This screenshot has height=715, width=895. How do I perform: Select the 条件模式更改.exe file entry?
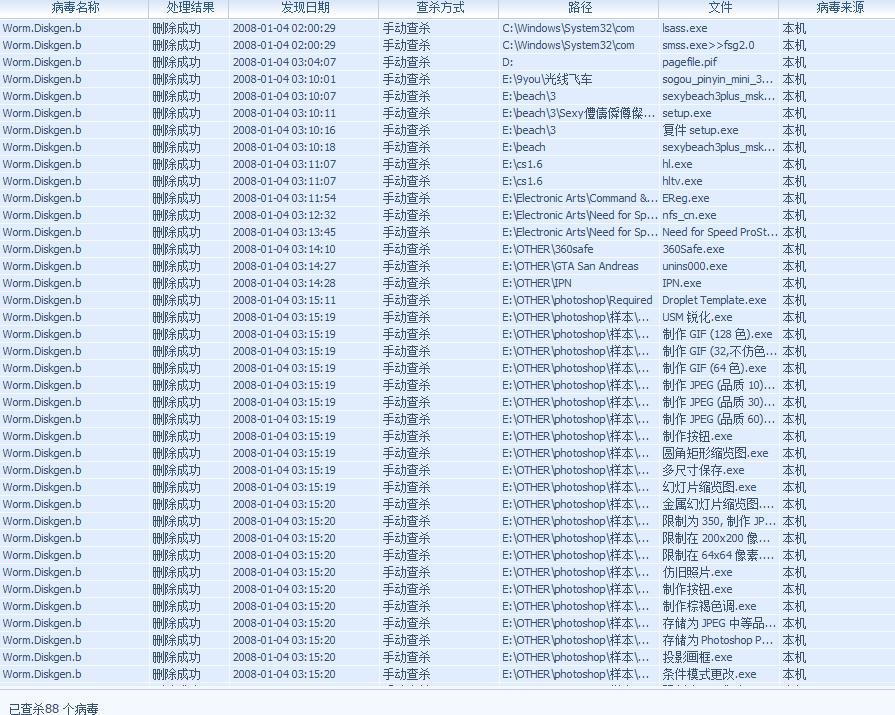pyautogui.click(x=709, y=674)
